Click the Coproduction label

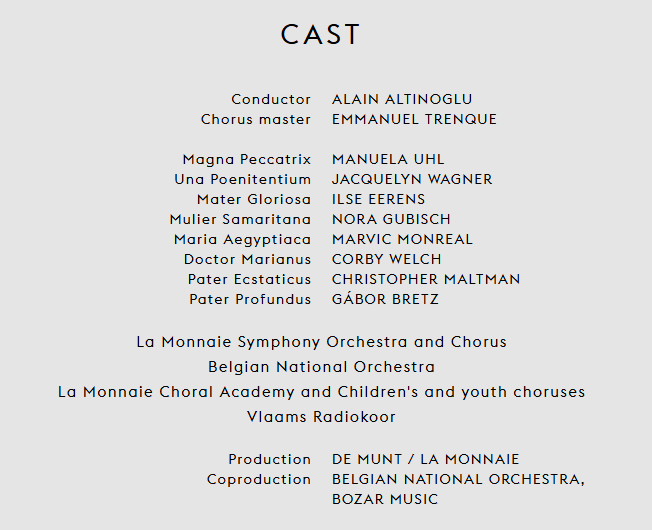259,479
